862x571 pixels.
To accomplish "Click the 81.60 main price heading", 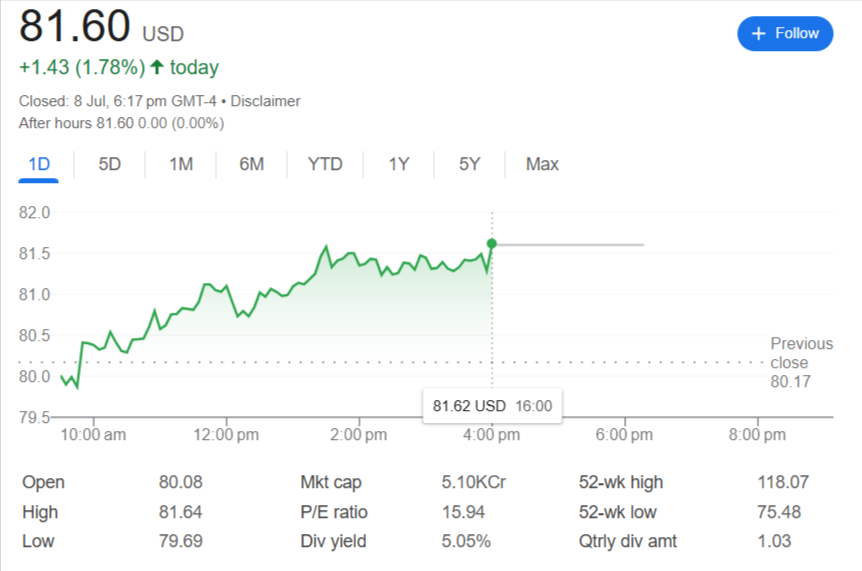I will click(75, 26).
